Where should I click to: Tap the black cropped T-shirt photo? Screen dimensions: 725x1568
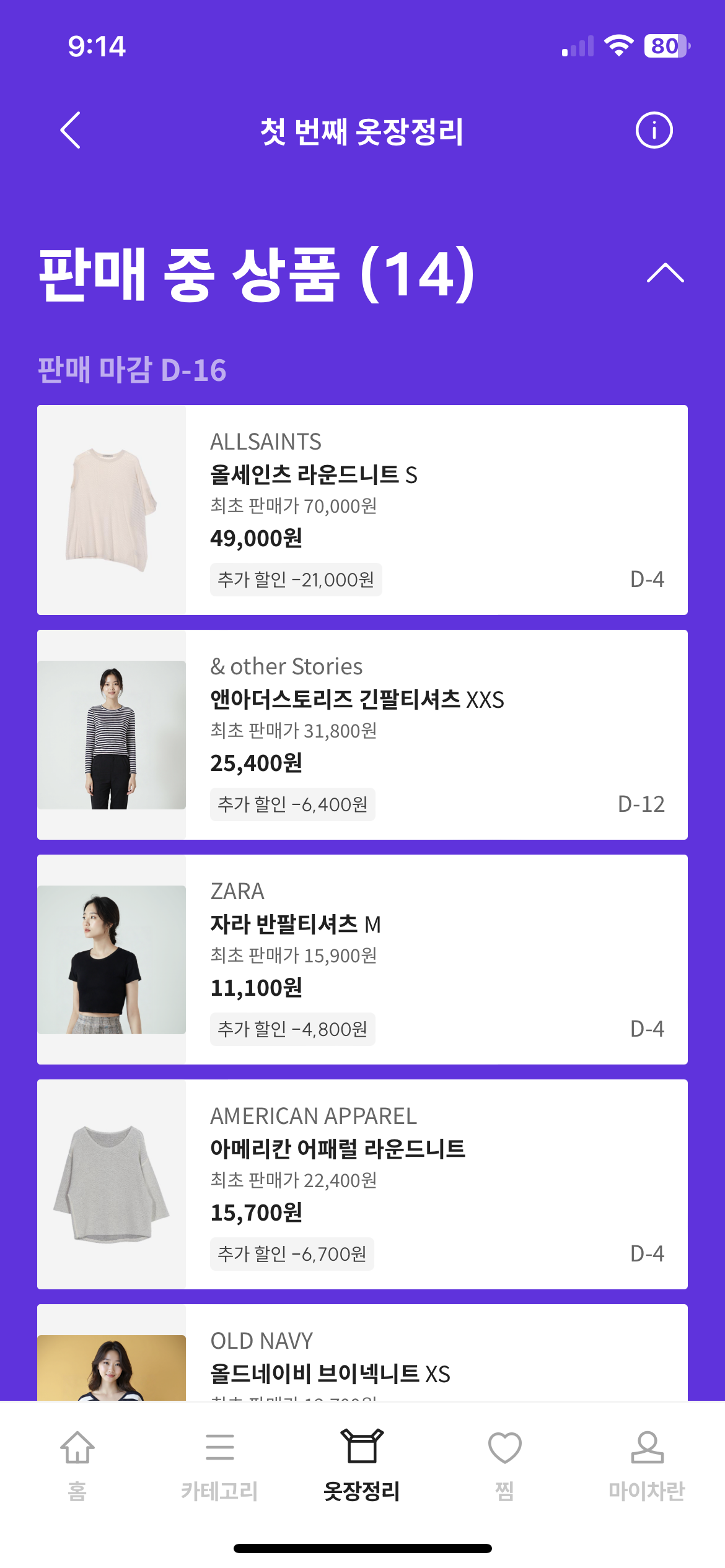click(x=112, y=959)
